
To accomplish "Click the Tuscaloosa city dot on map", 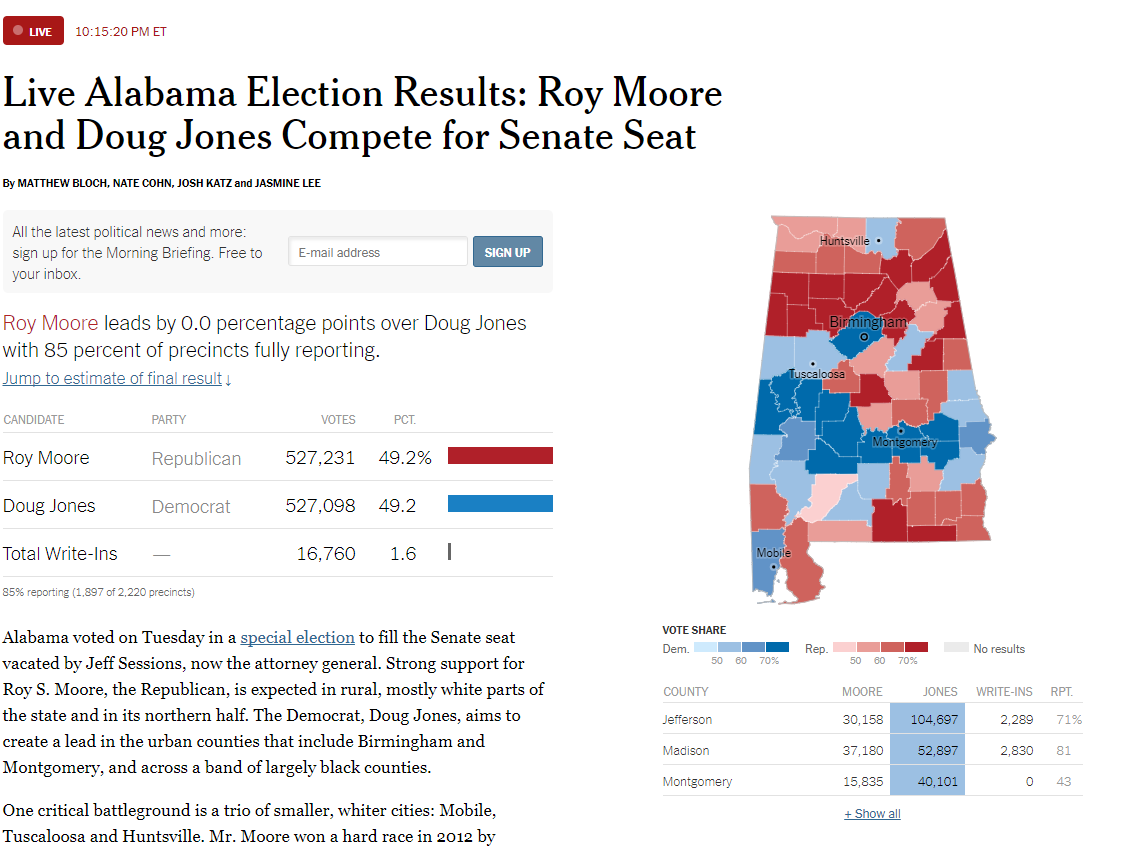I will coord(813,364).
